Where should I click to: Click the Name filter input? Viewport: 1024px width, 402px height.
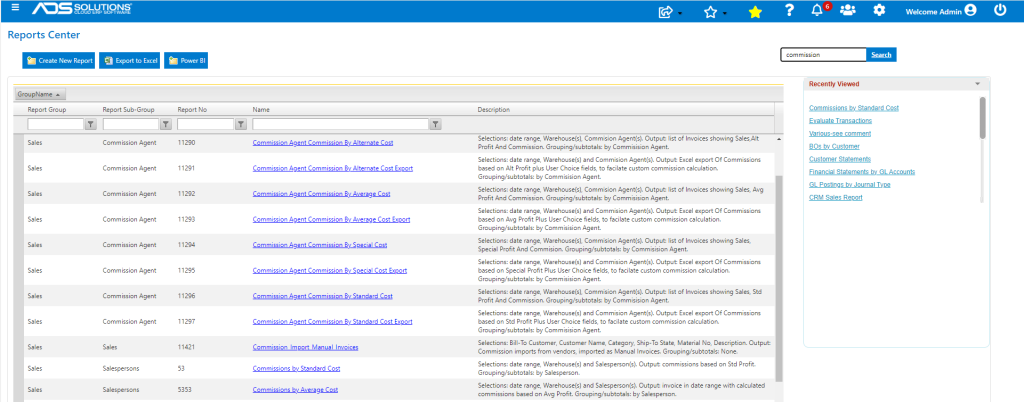[340, 124]
